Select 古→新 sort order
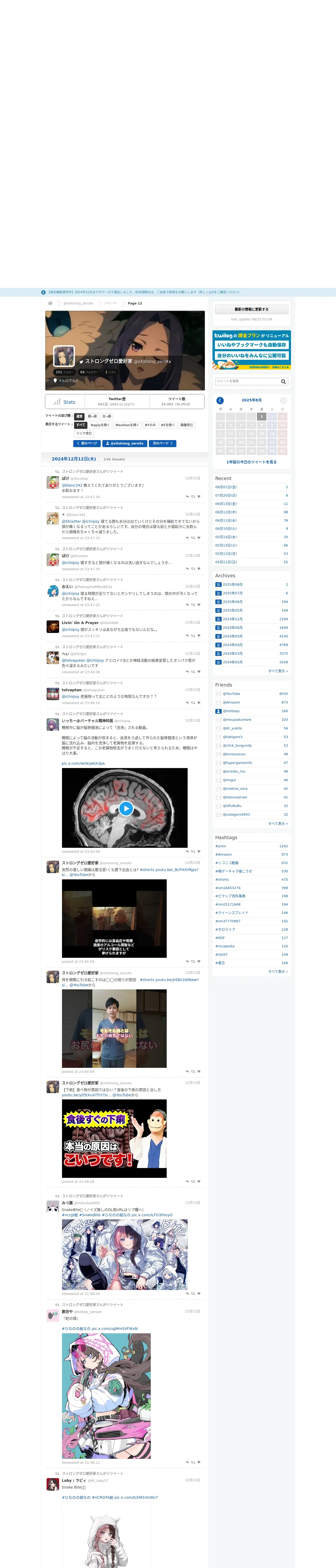The height and width of the screenshot is (1568, 336). [x=107, y=416]
